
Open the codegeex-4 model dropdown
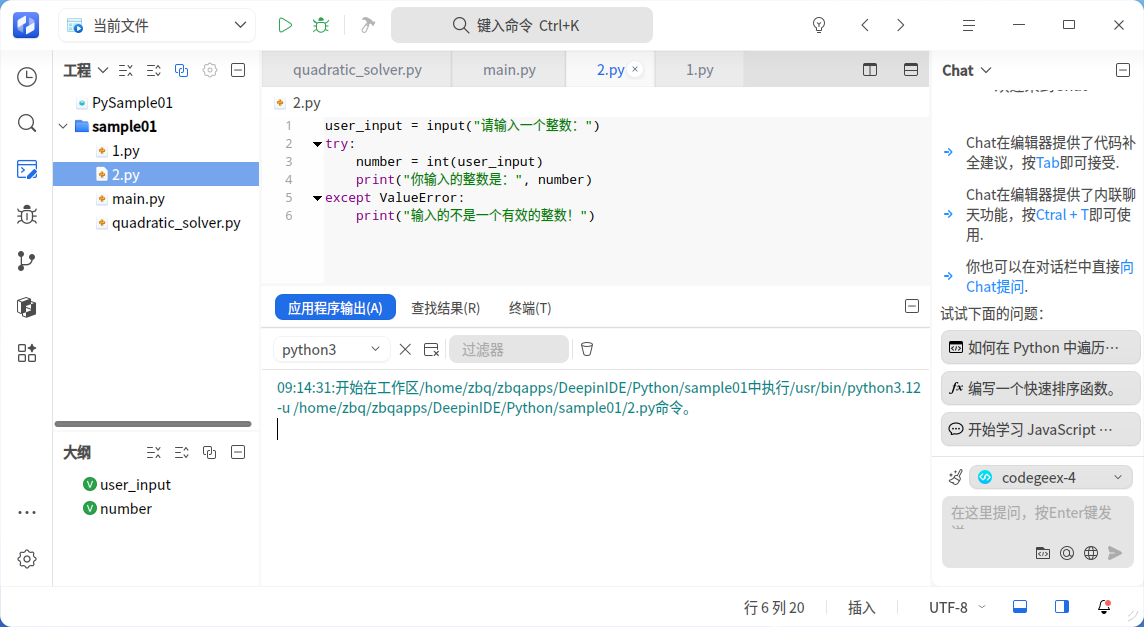(1051, 477)
